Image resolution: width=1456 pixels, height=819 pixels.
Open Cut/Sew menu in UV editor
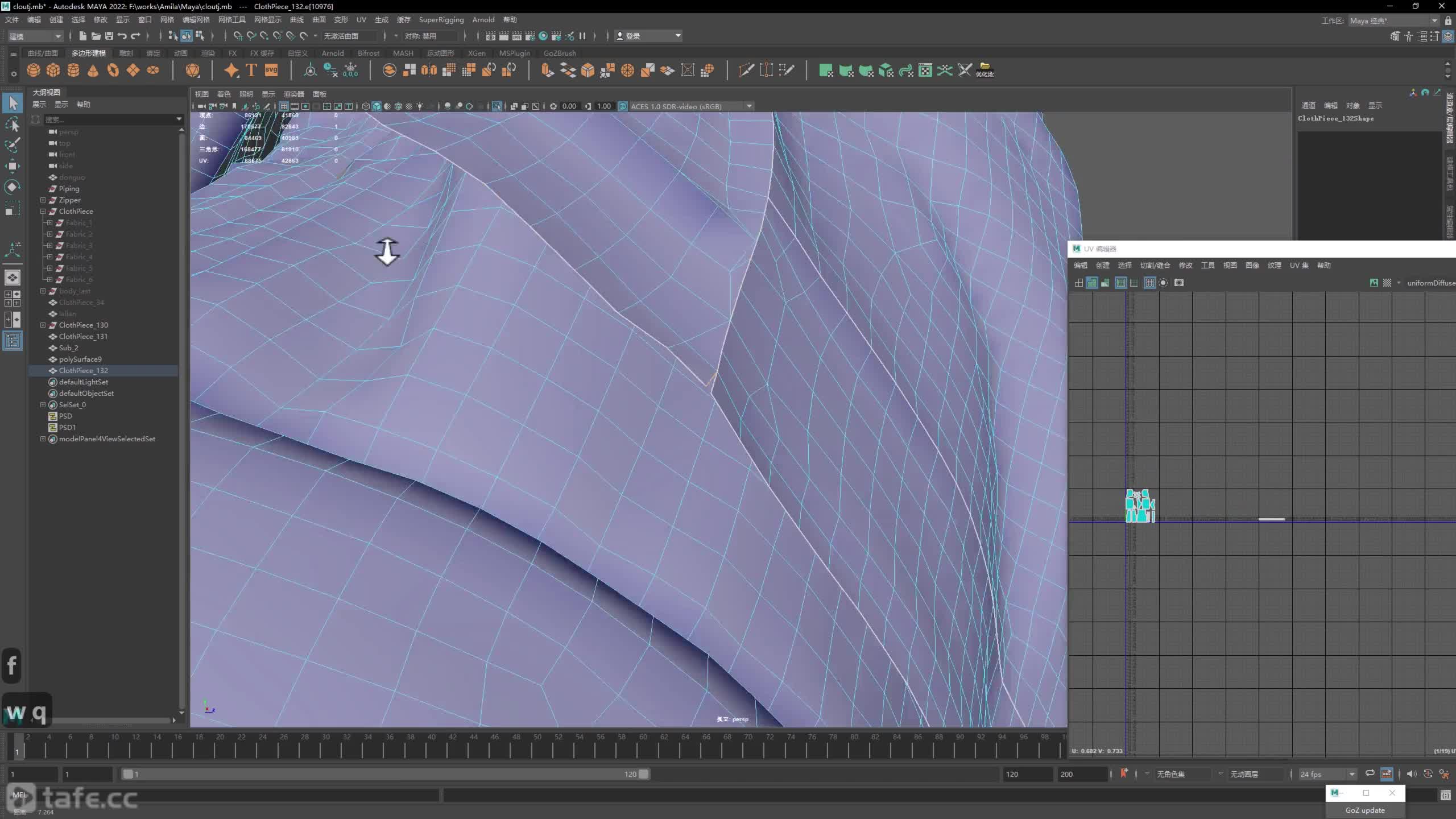[1155, 266]
